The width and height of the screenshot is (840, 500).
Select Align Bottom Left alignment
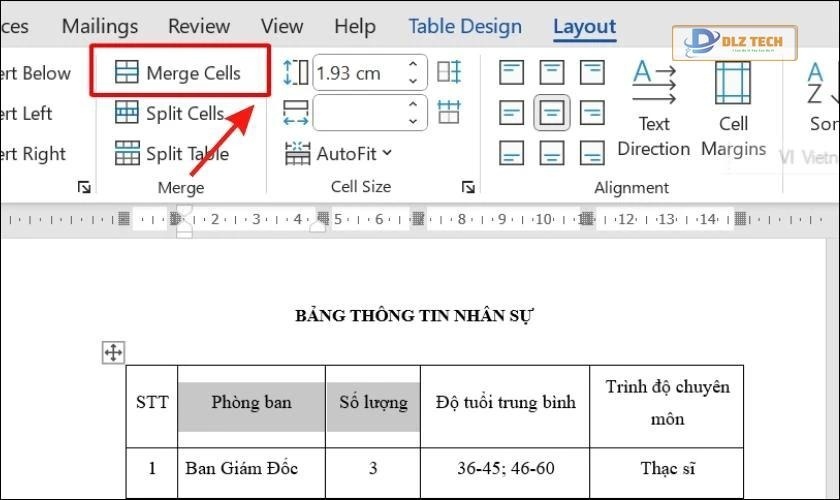511,153
